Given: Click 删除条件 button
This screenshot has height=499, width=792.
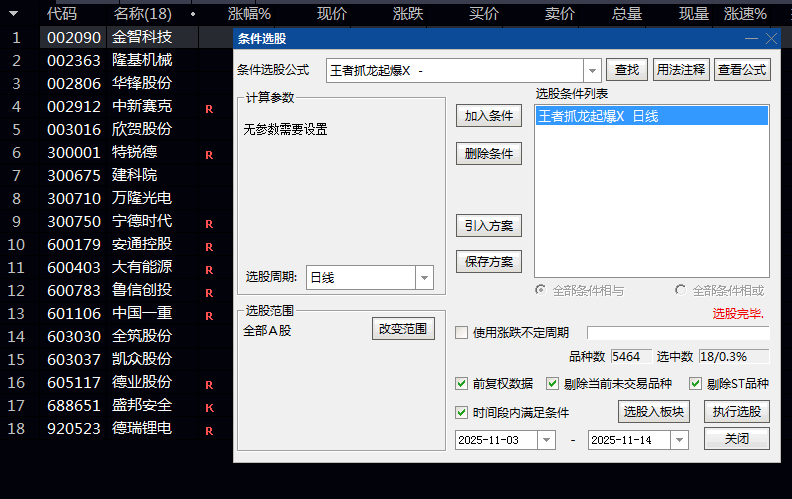Looking at the screenshot, I should click(x=488, y=154).
